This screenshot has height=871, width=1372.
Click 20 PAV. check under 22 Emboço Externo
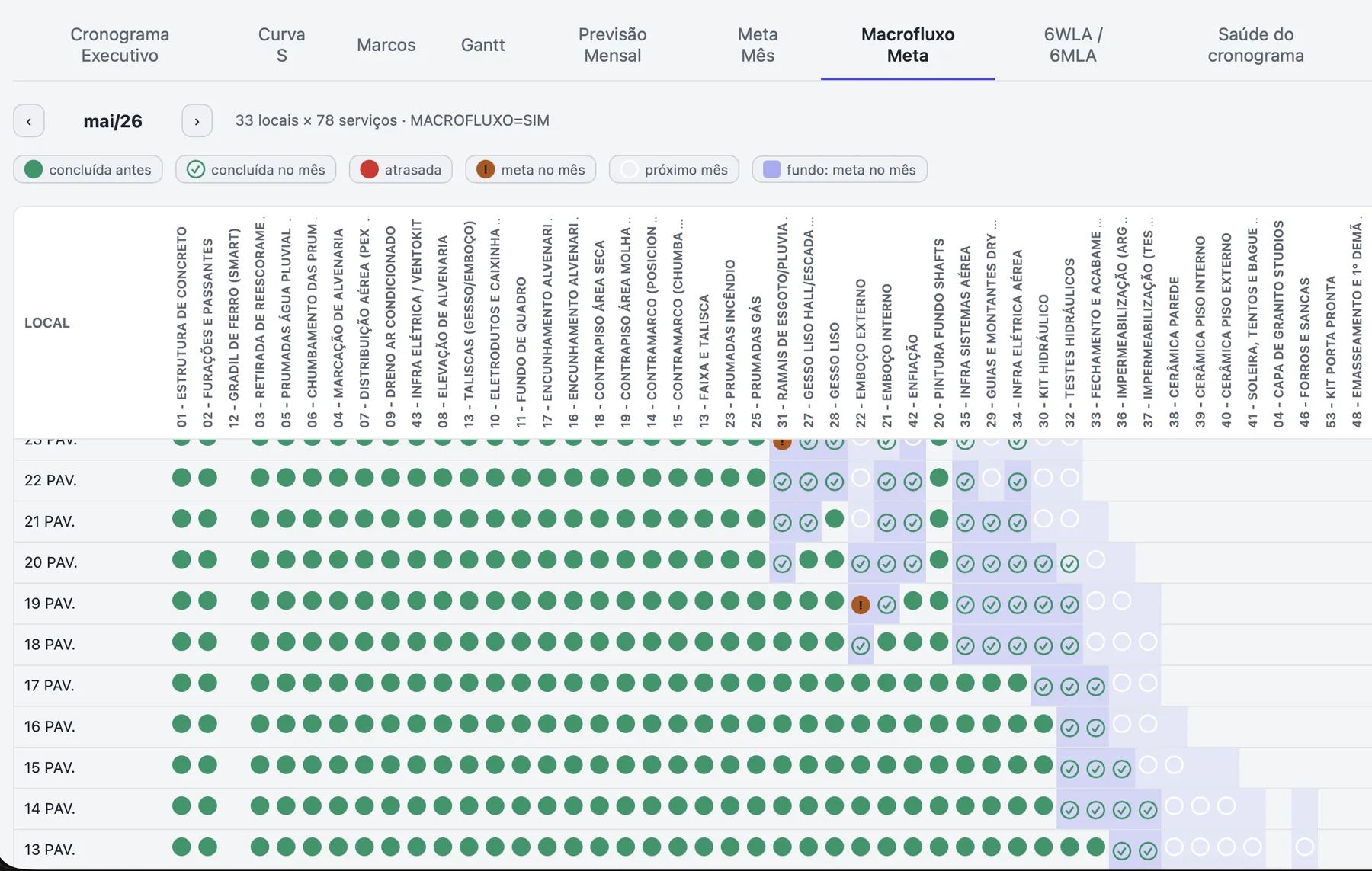tap(861, 563)
